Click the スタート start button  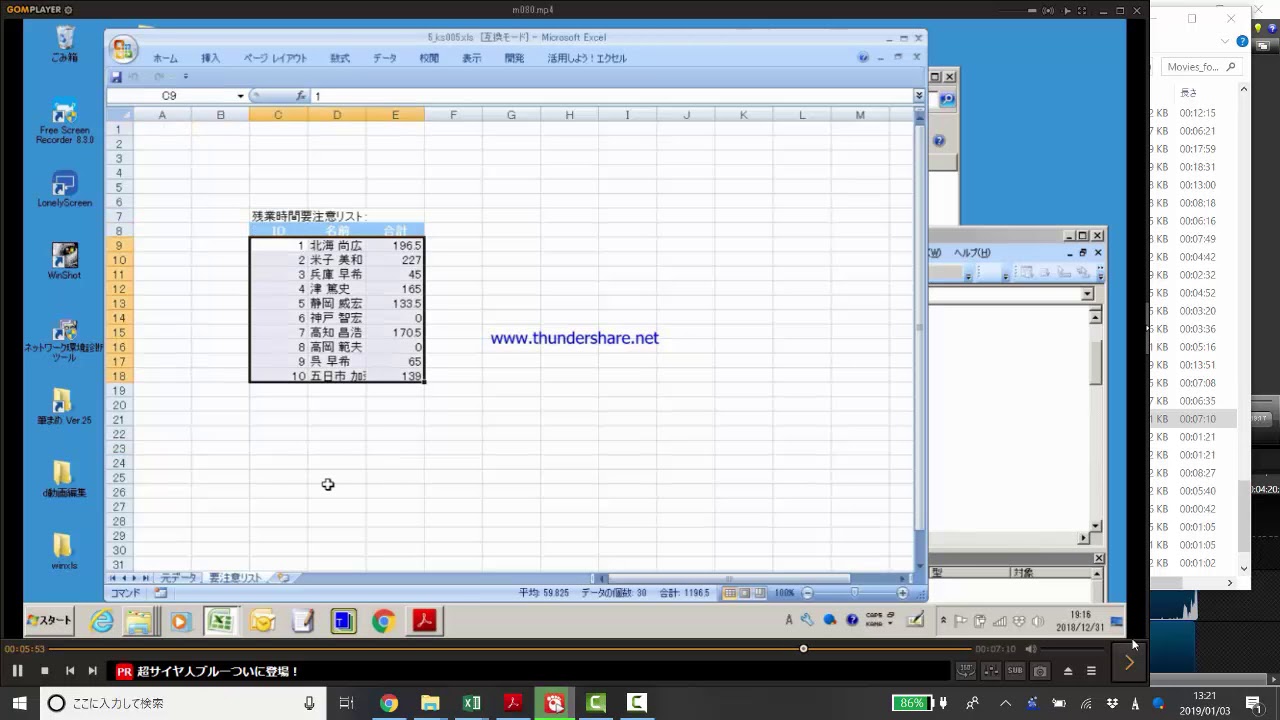tap(49, 621)
